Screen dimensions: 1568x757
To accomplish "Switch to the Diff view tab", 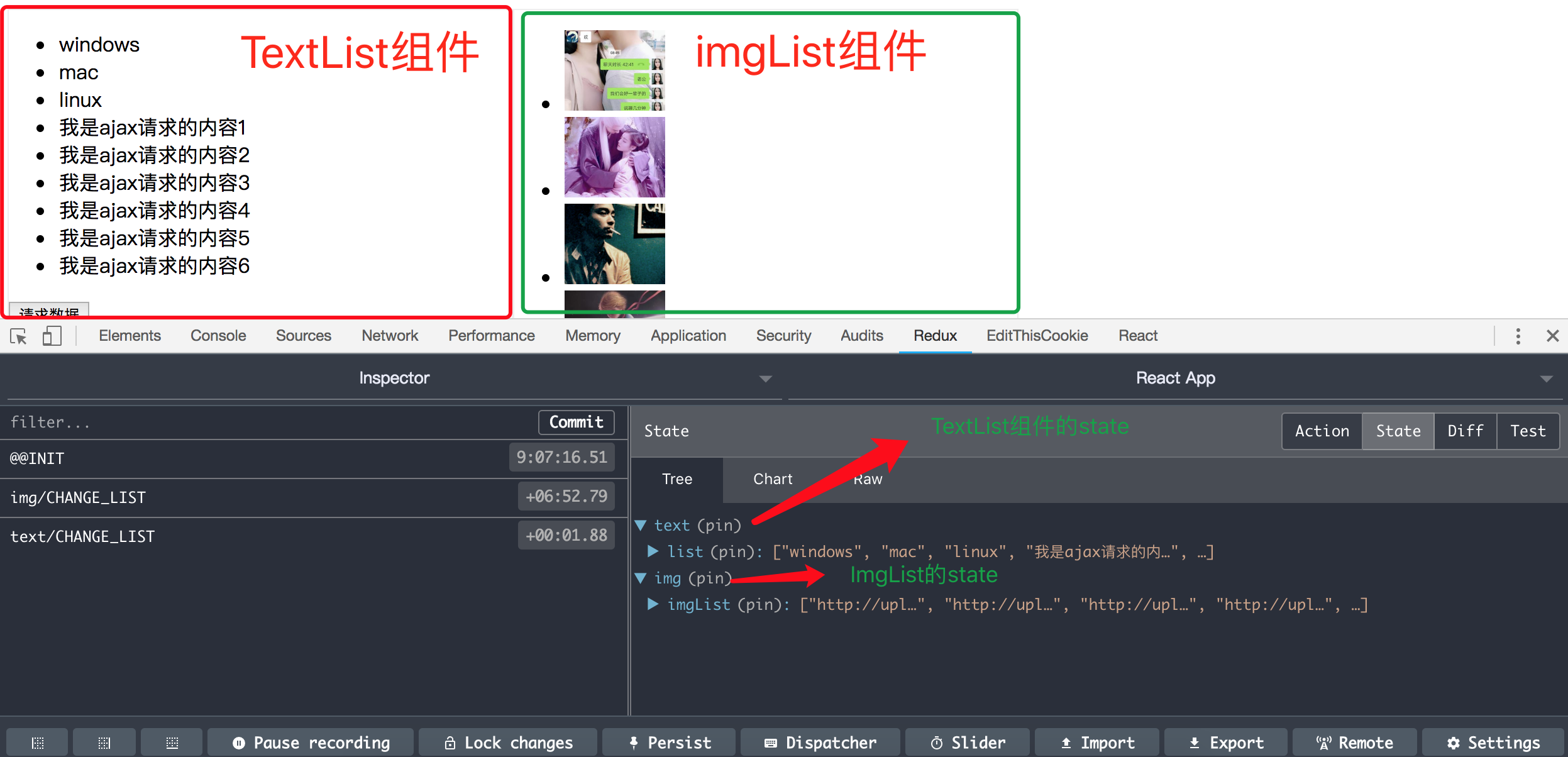I will (1465, 431).
